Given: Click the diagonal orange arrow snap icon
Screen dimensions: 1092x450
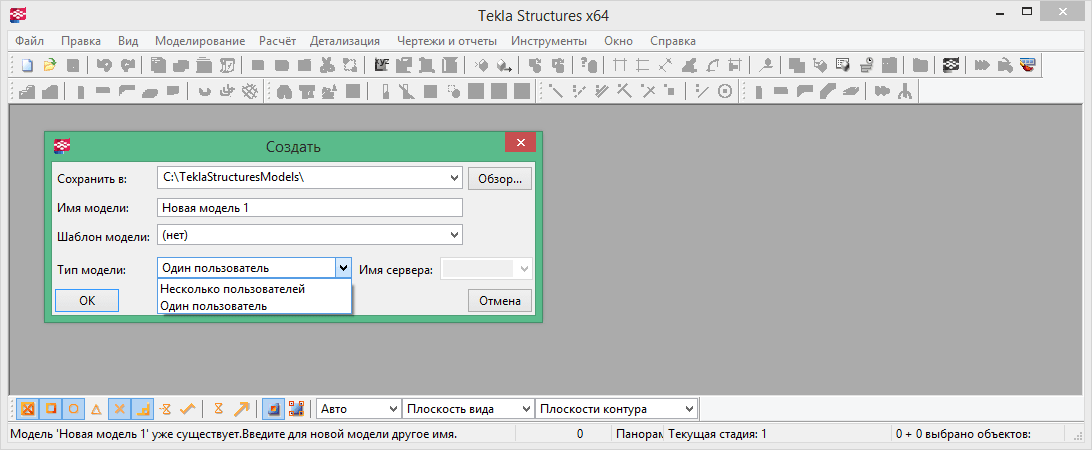Looking at the screenshot, I should point(241,408).
